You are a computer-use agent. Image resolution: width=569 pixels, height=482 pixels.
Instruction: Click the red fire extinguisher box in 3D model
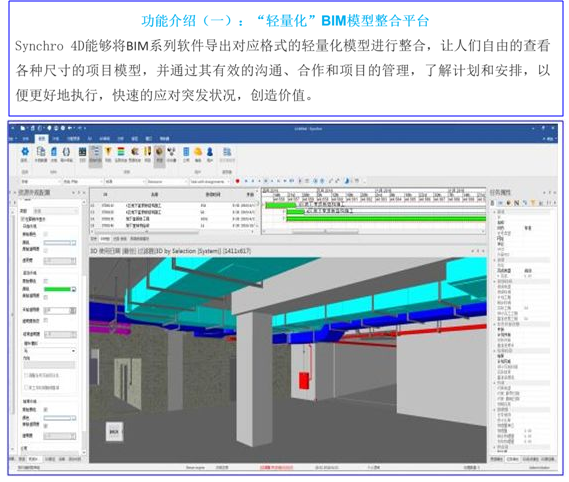pos(304,381)
